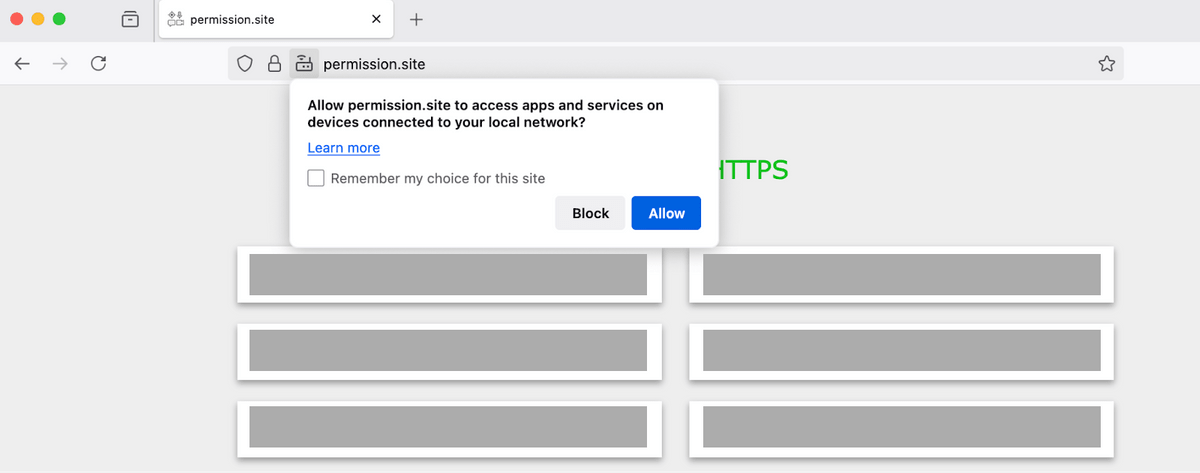Reload the current page
The image size is (1200, 473).
[98, 64]
